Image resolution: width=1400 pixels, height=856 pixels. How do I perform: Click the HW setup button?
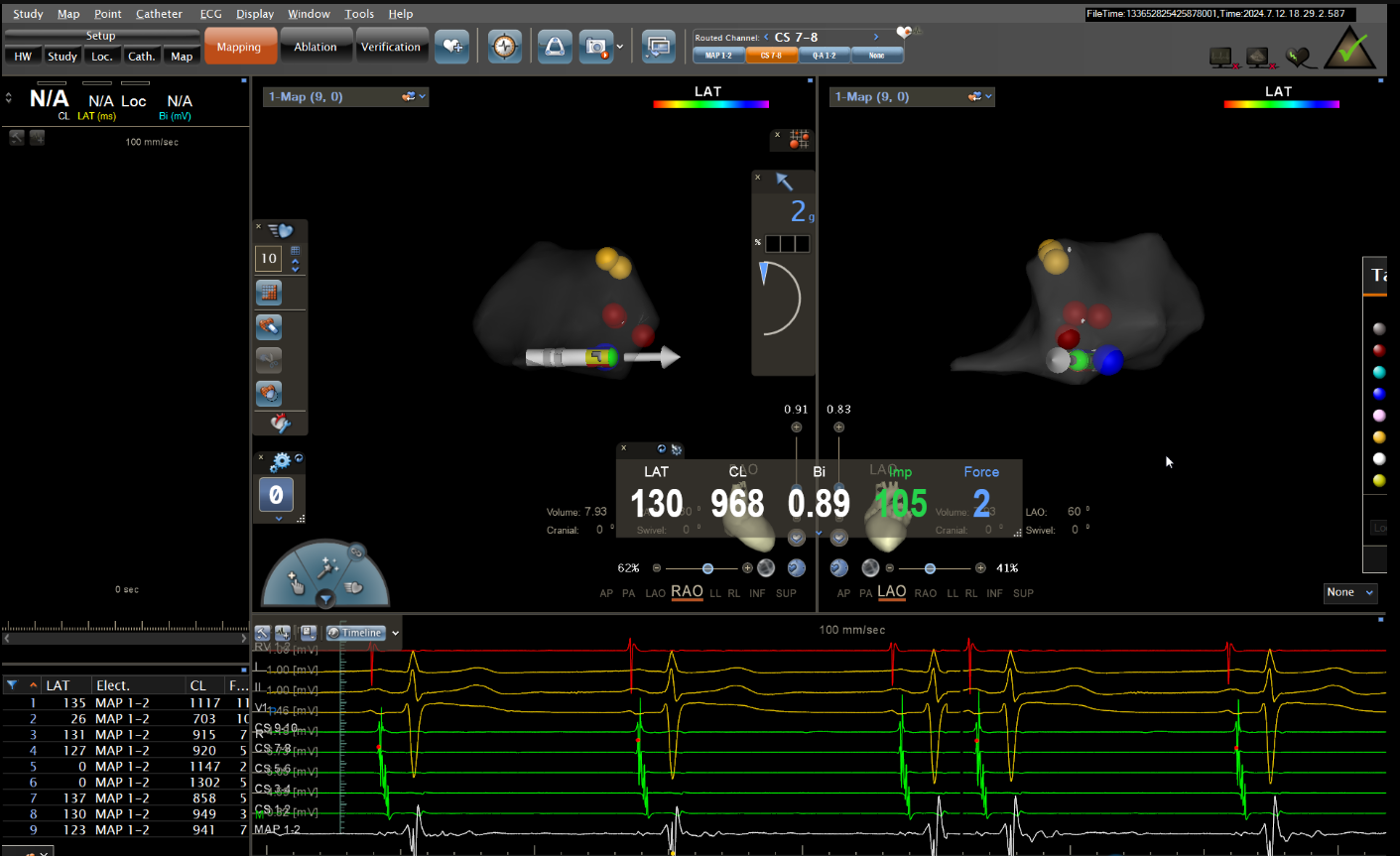pyautogui.click(x=23, y=57)
